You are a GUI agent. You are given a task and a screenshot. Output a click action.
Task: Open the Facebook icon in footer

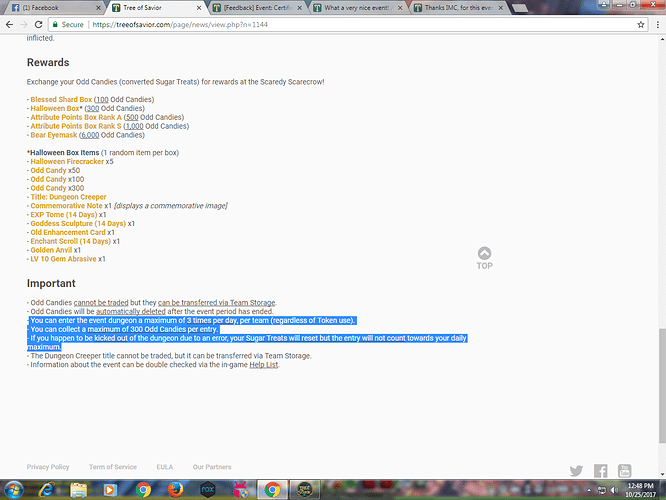point(601,470)
